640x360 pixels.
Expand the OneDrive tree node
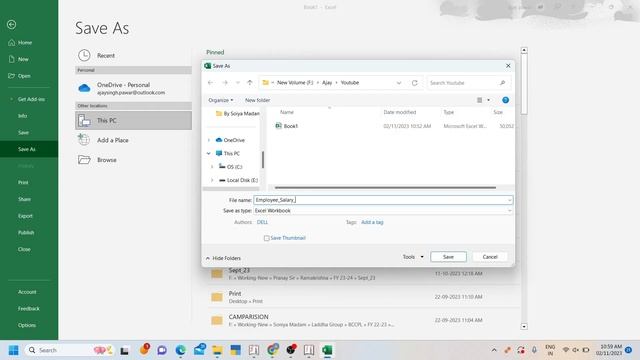tap(209, 140)
